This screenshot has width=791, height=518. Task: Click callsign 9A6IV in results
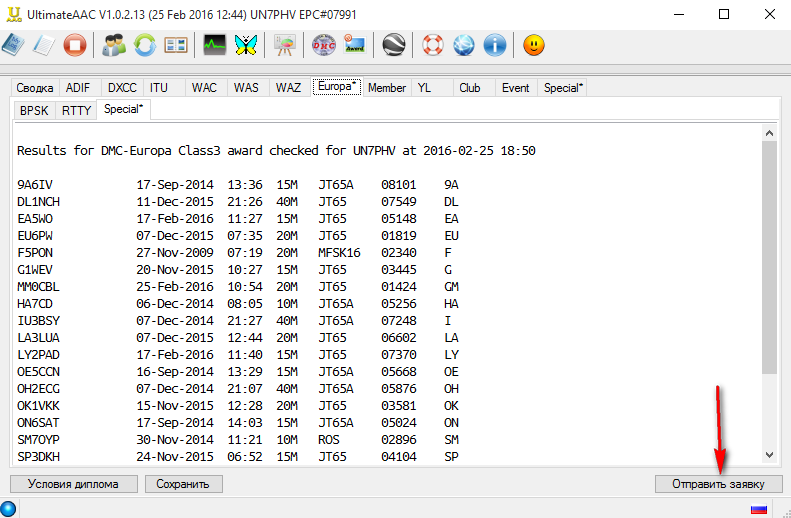(35, 185)
